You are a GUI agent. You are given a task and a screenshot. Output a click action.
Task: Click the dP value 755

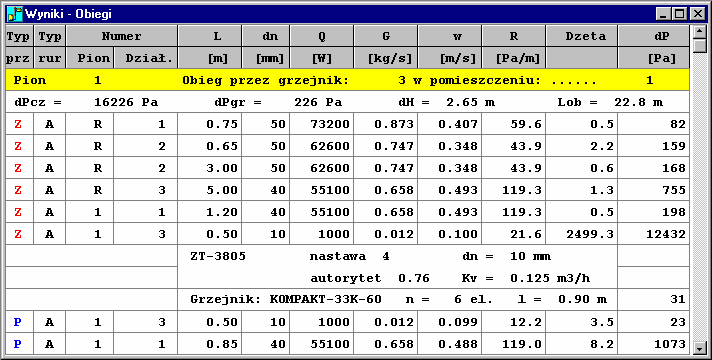click(654, 190)
